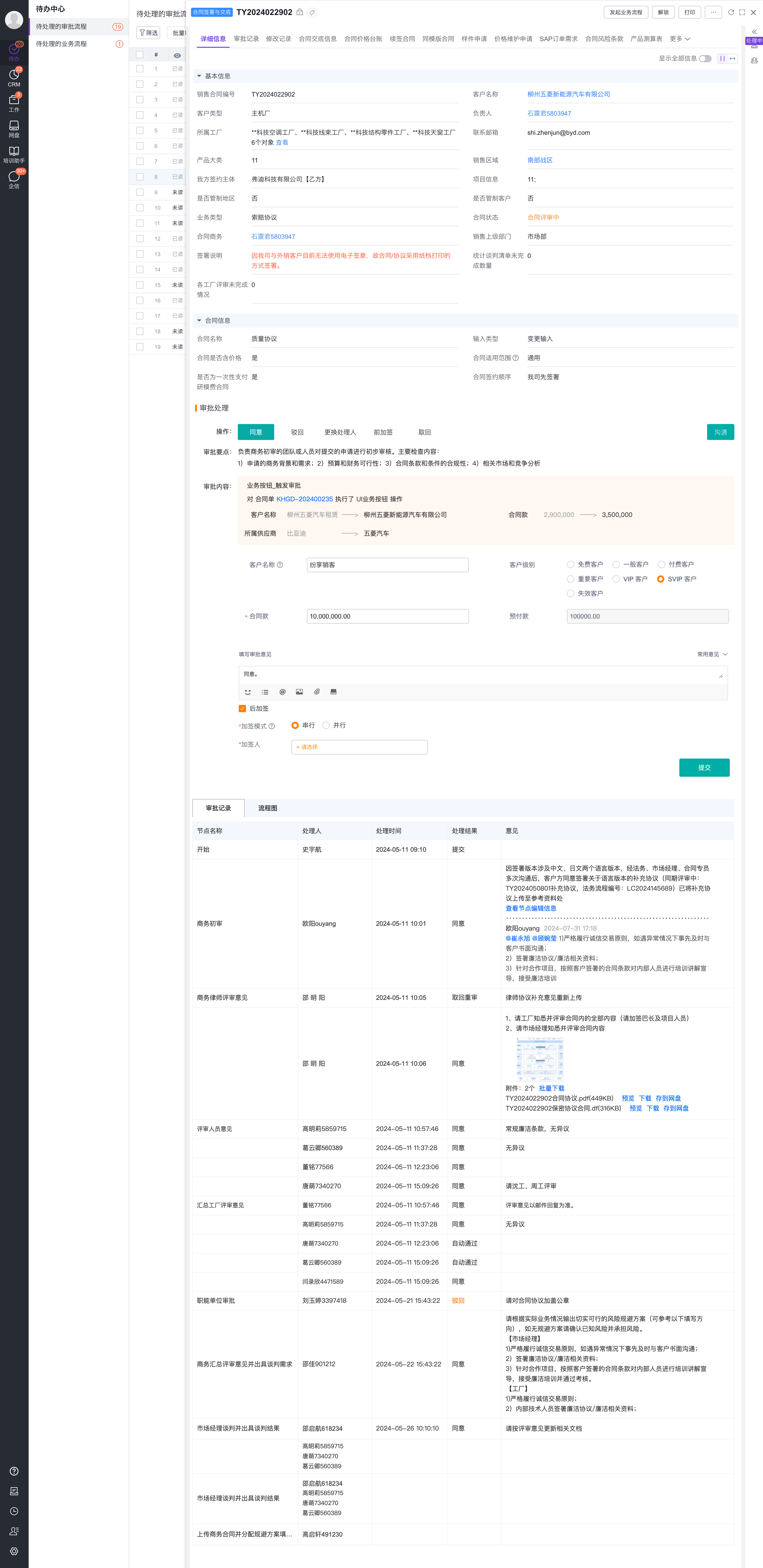This screenshot has width=763, height=1568.
Task: Open the 培训助手 training assistant icon
Action: click(14, 155)
